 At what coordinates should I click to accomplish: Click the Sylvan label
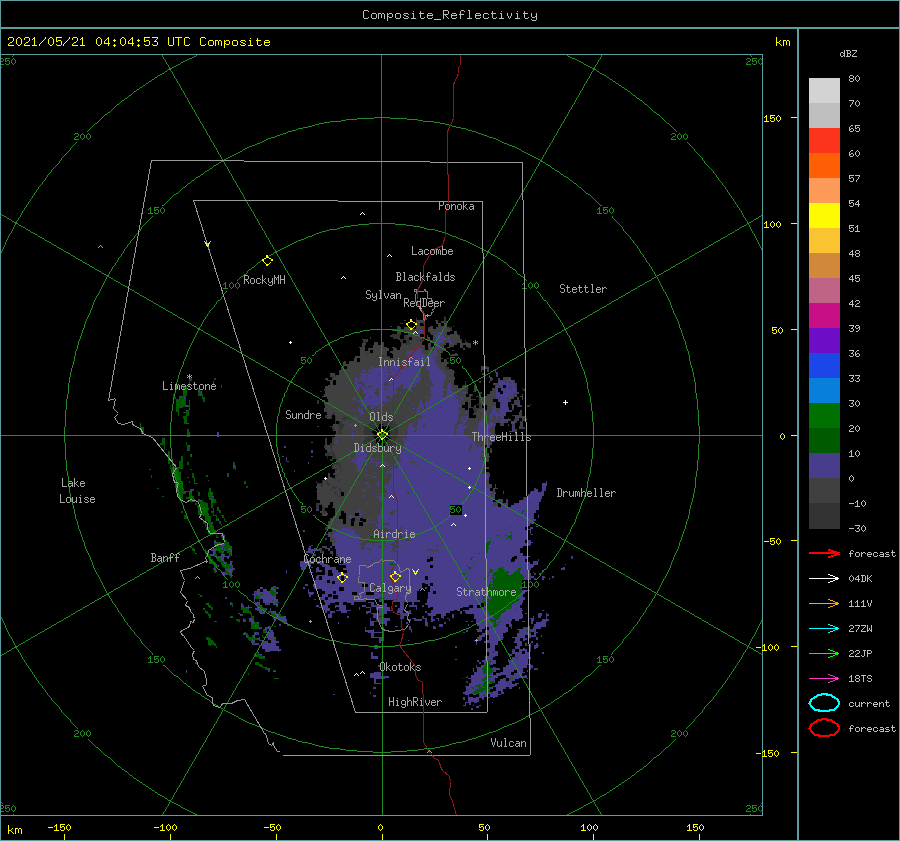[383, 295]
